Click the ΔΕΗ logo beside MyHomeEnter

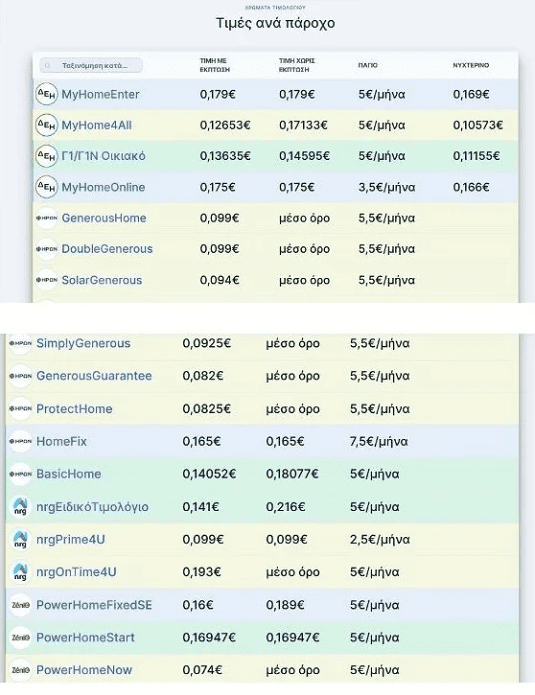point(47,94)
